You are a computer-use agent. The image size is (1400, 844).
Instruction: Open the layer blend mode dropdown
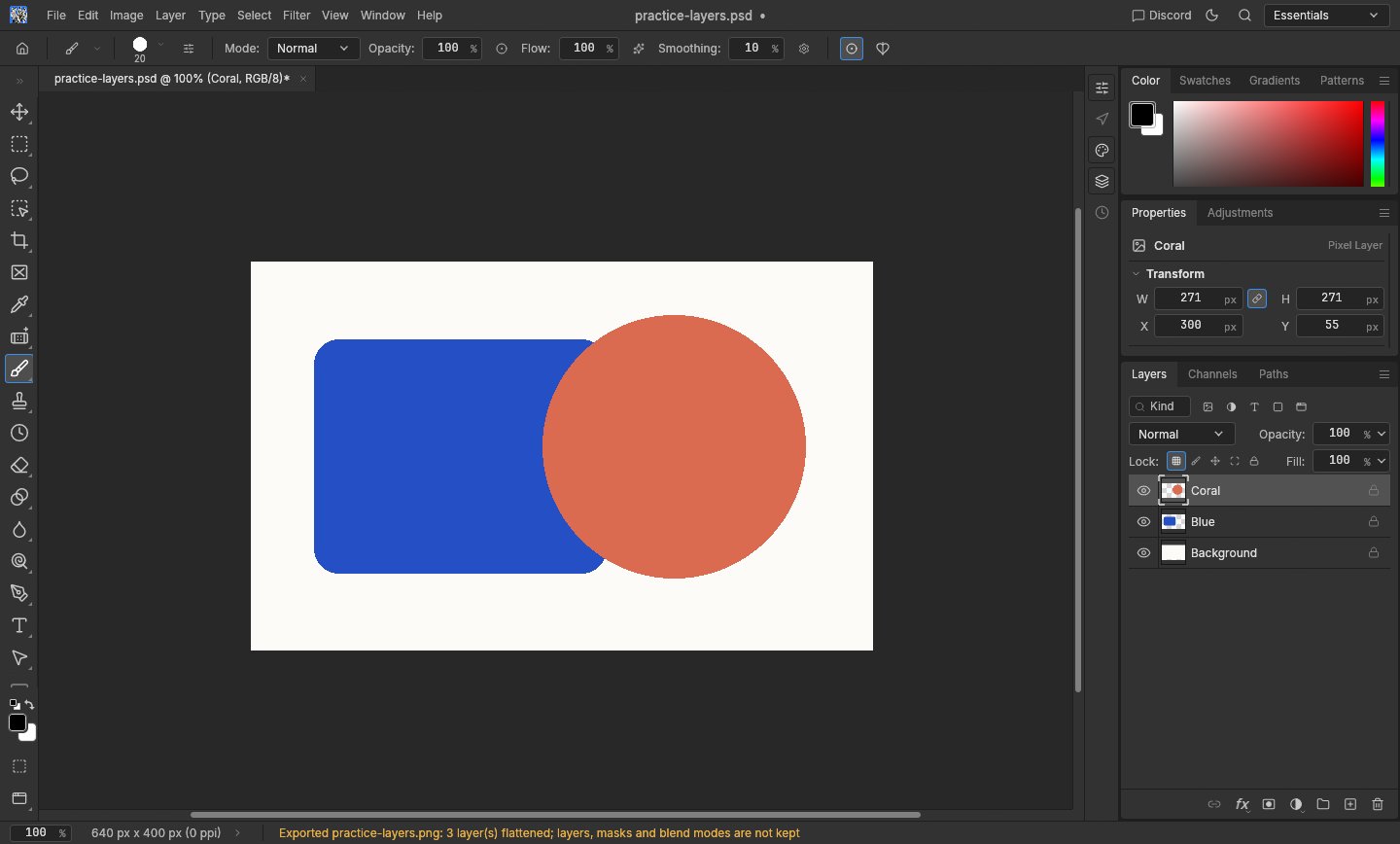coord(1182,435)
